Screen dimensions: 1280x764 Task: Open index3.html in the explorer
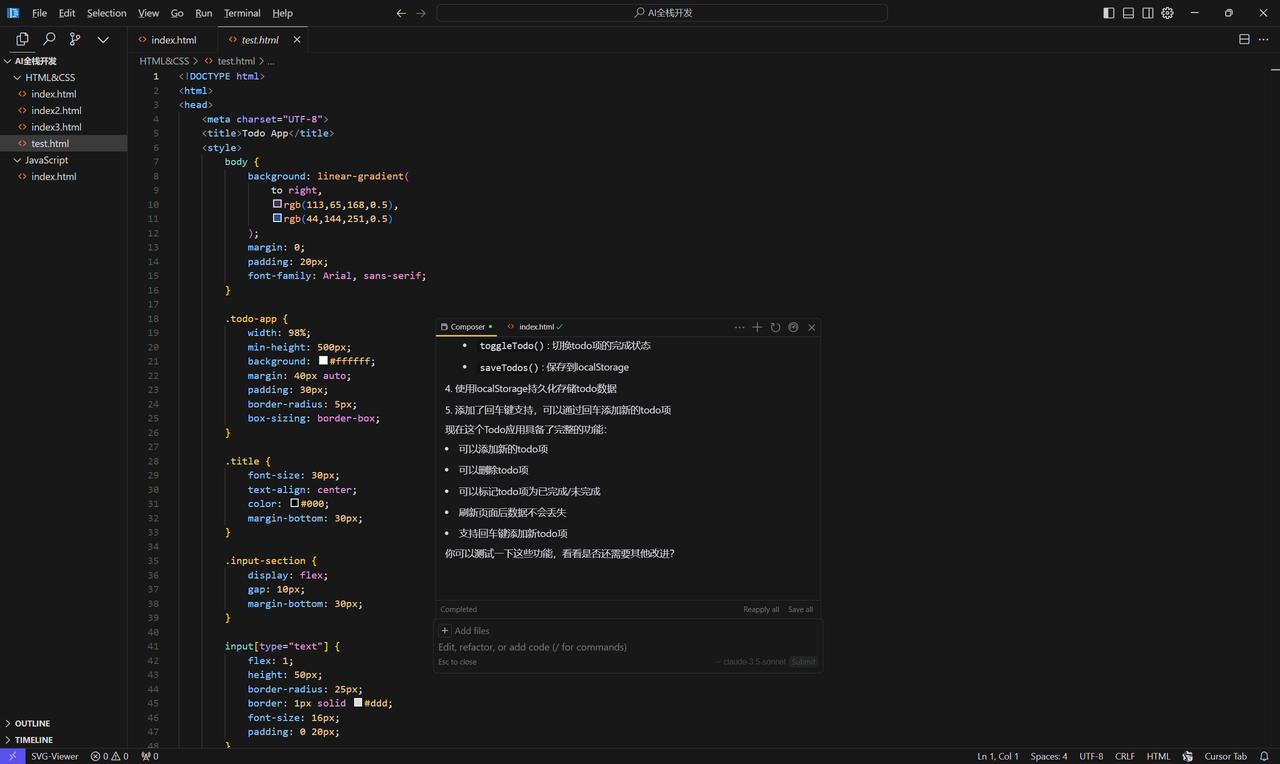tap(64, 127)
